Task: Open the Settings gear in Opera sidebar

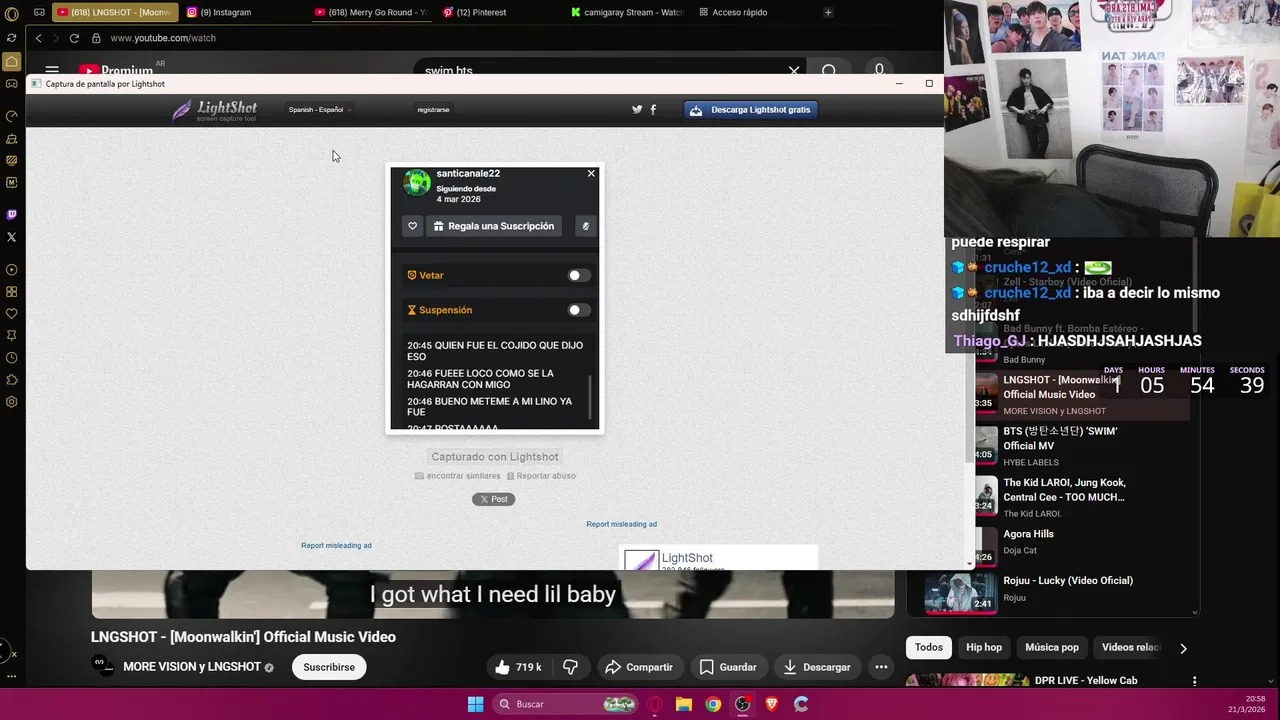Action: 12,402
